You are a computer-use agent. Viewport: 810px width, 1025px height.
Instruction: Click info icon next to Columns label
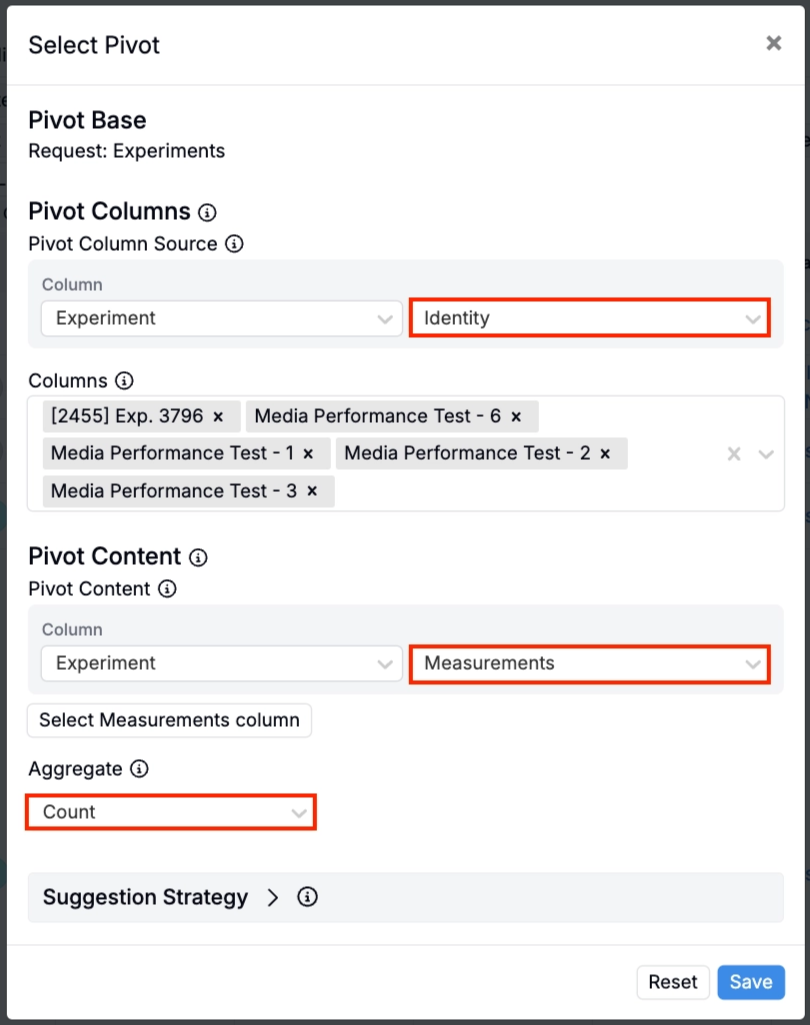[124, 380]
